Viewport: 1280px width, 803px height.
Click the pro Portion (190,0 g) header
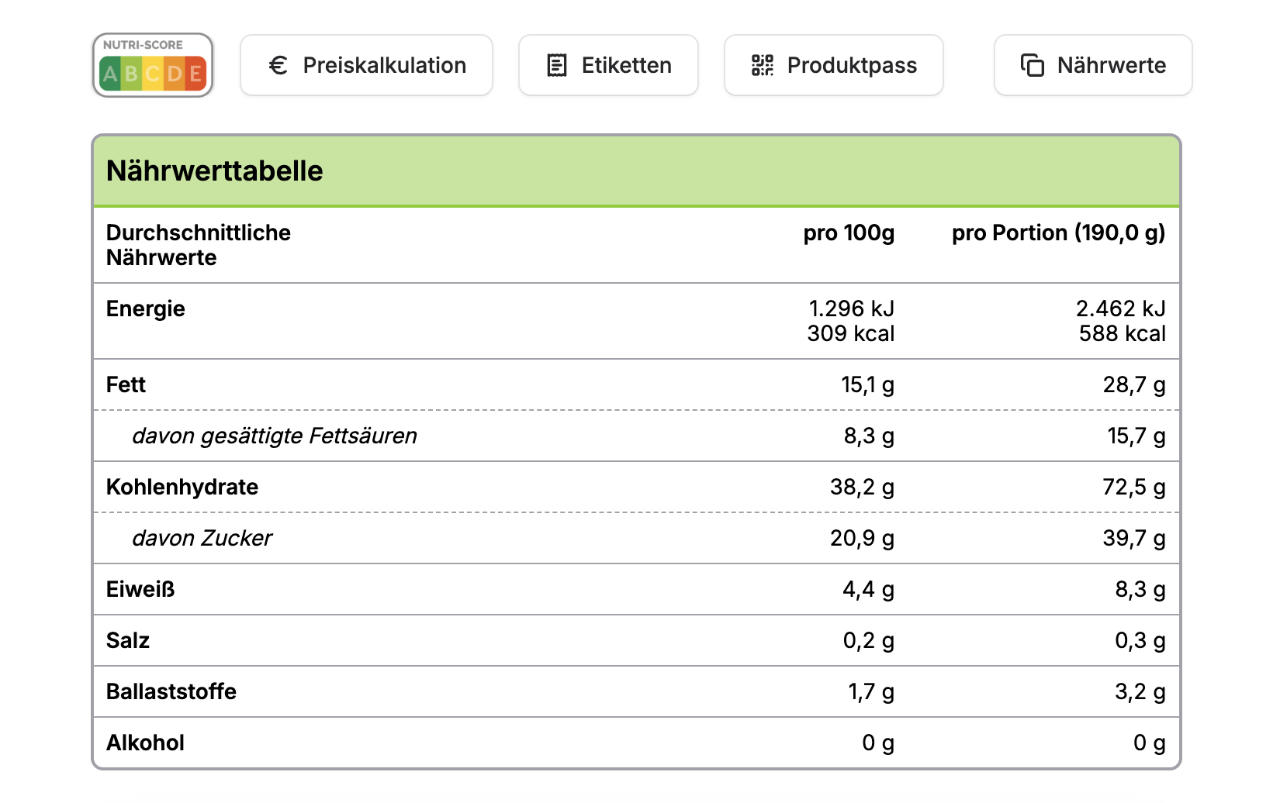click(x=1058, y=233)
